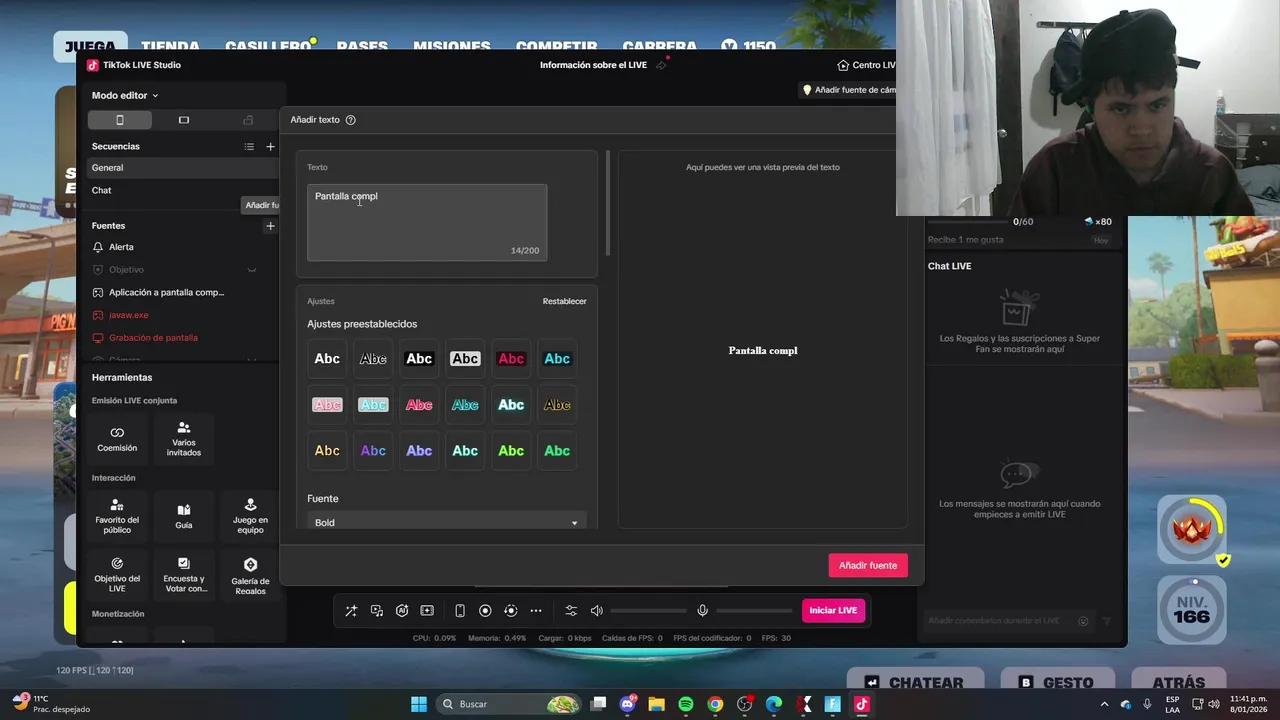
Task: Click the Secuencias list view icon
Action: click(x=249, y=146)
